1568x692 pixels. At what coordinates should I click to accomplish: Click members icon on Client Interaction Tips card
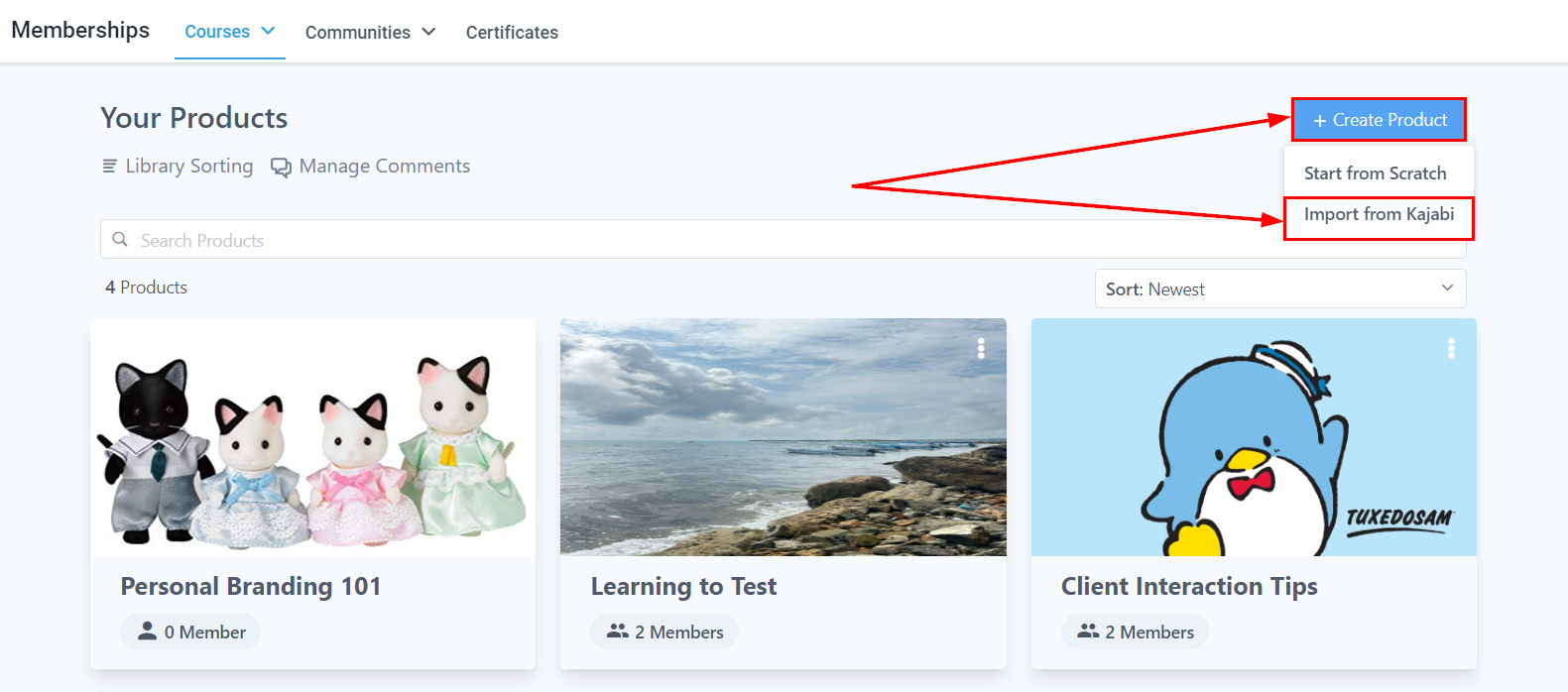[1088, 632]
